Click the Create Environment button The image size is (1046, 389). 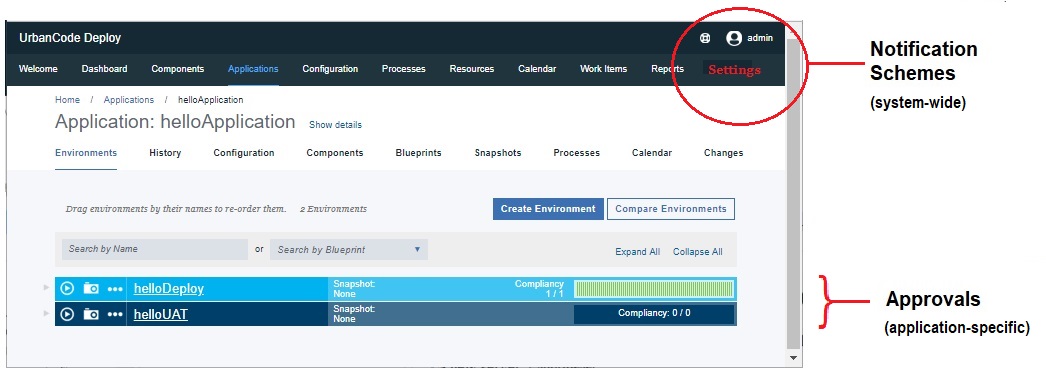point(548,209)
